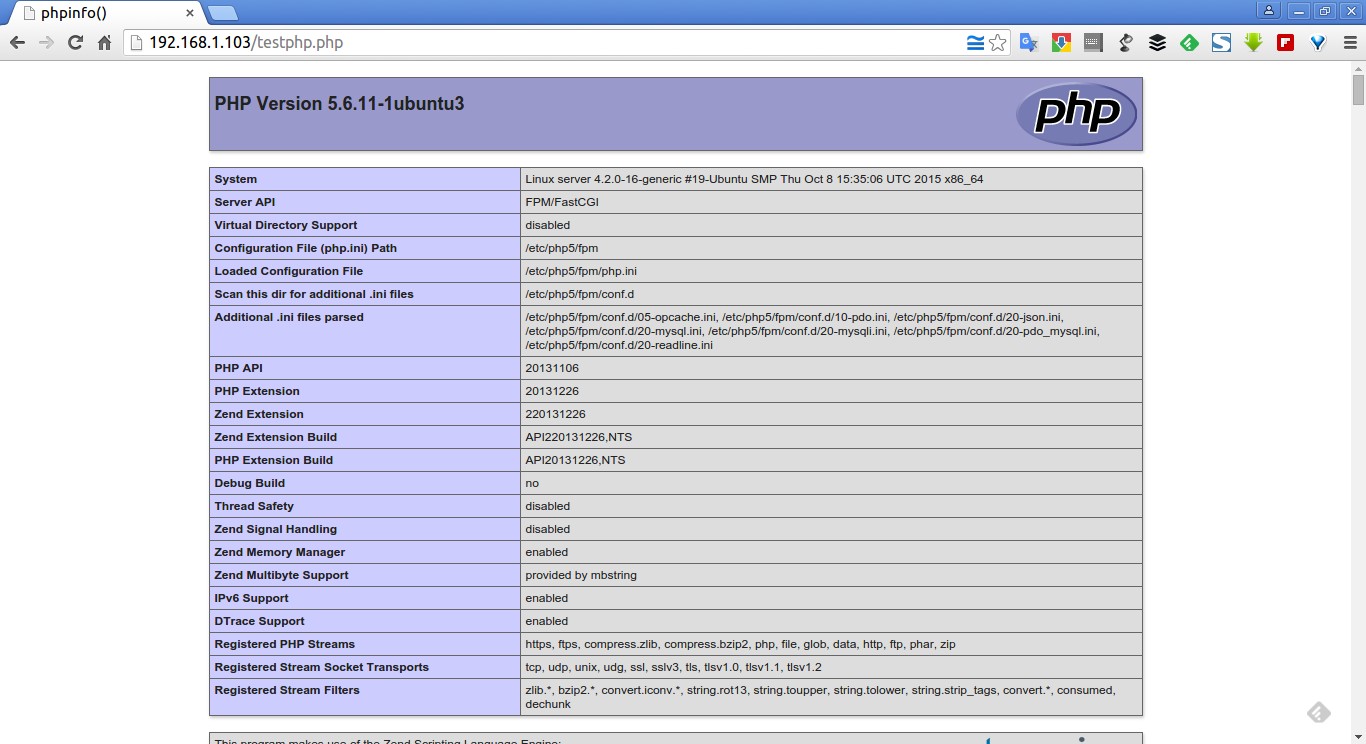Click the blue S extension icon
This screenshot has height=744, width=1366.
pos(1221,42)
